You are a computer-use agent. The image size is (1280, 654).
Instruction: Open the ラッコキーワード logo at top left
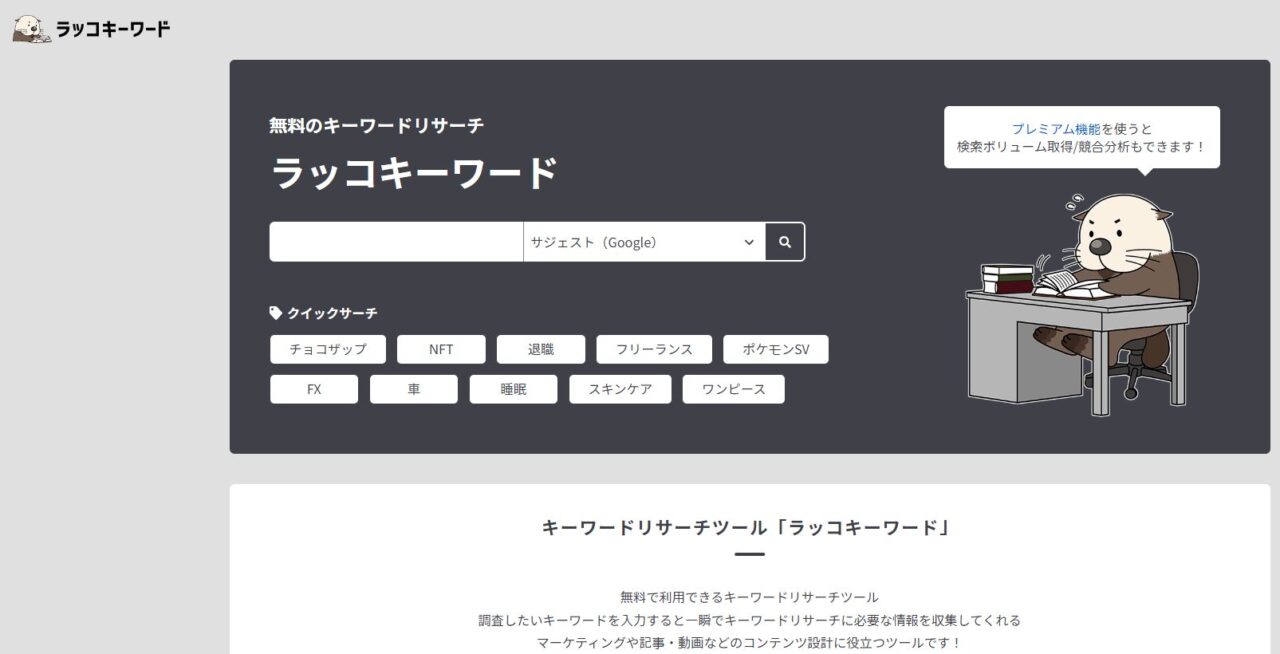tap(91, 29)
